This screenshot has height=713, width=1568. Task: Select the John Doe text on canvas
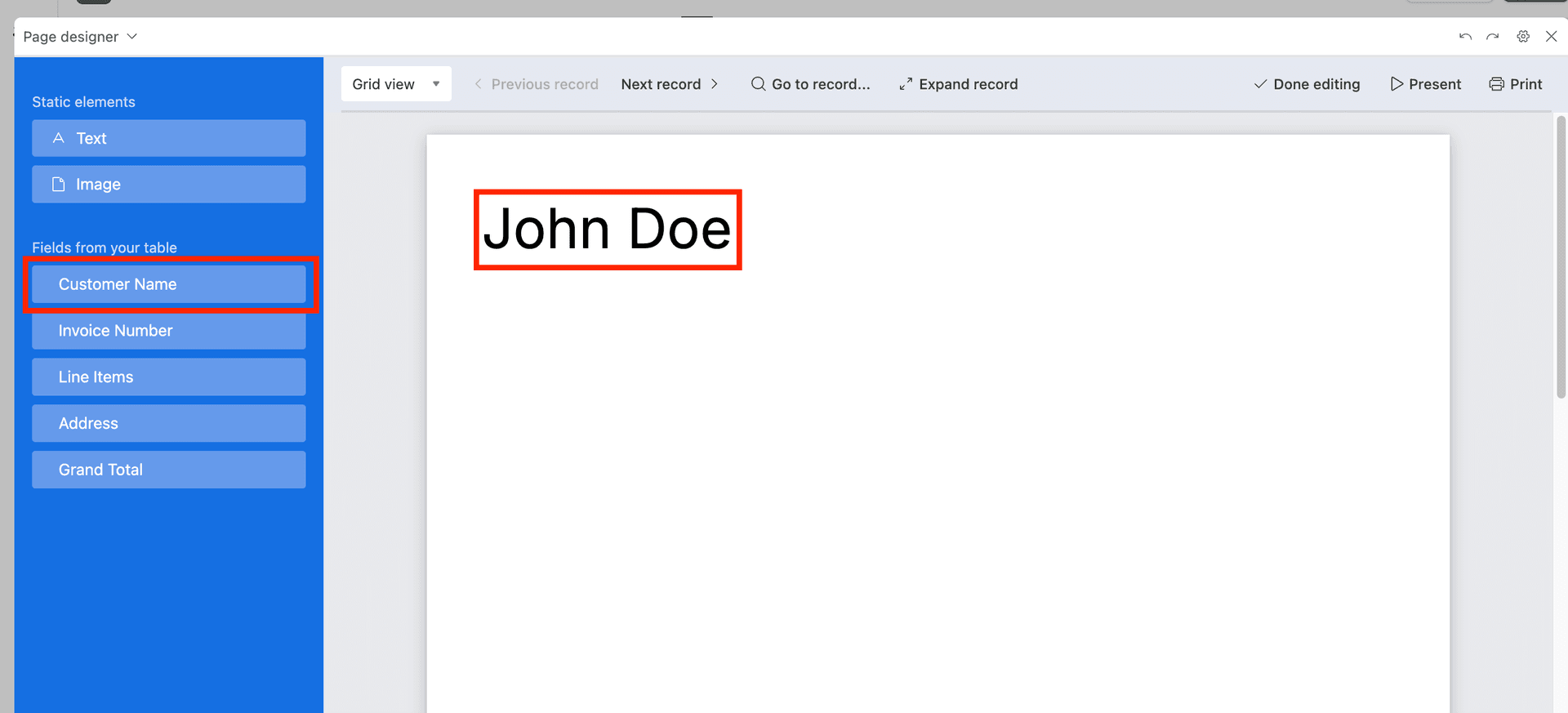pyautogui.click(x=608, y=229)
